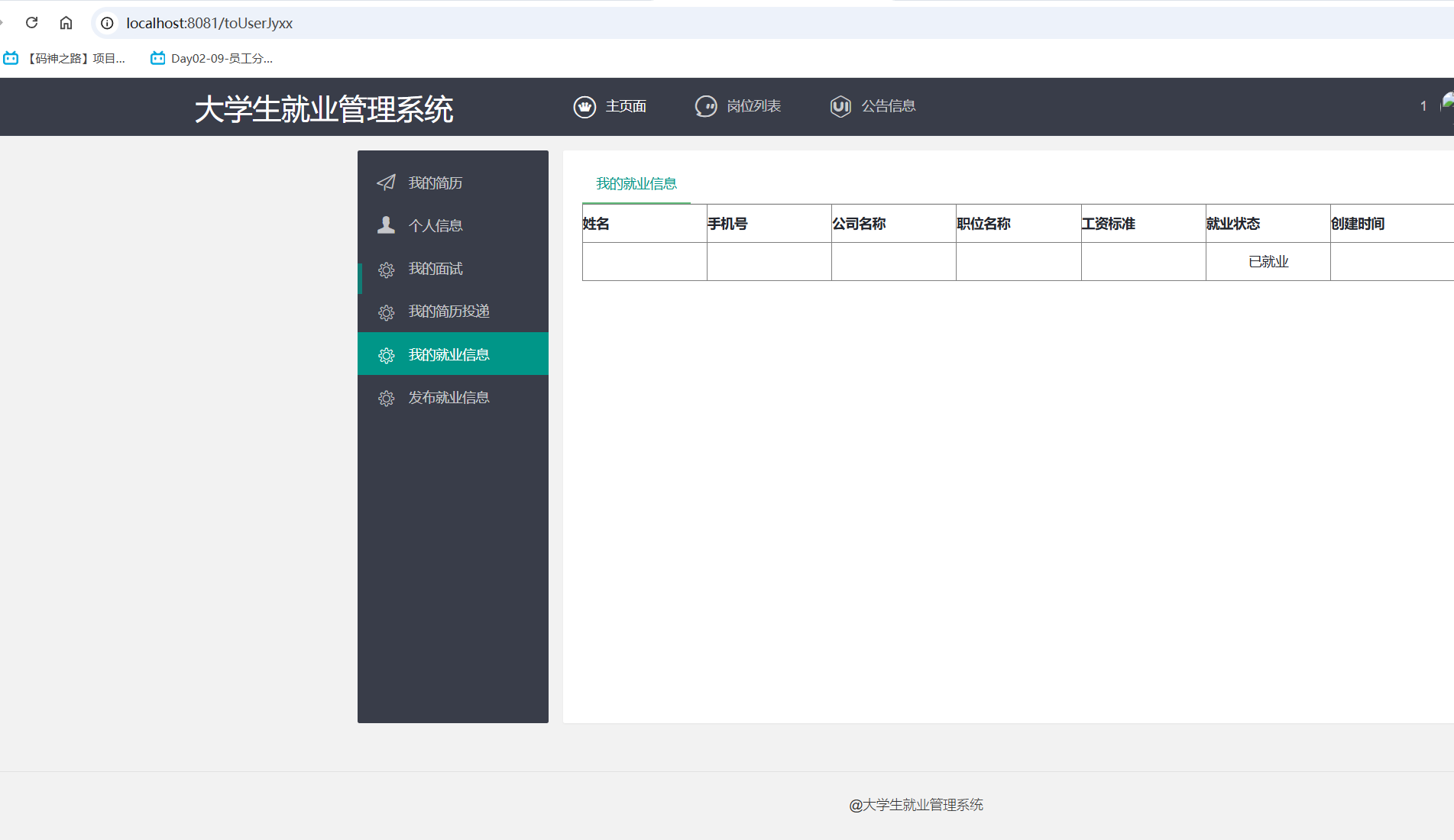Click the gear icon beside 我的面试
1454x840 pixels.
386,270
